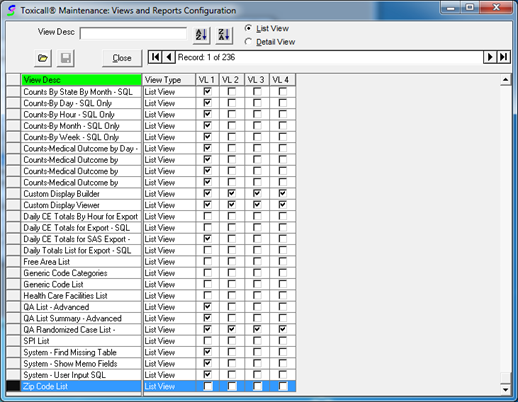Image resolution: width=518 pixels, height=402 pixels.
Task: Sort records descending with Z-A button
Action: [x=224, y=35]
